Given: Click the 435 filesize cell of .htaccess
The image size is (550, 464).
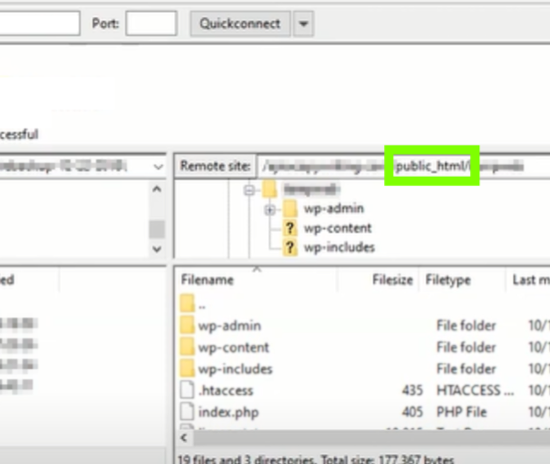Looking at the screenshot, I should tap(412, 390).
